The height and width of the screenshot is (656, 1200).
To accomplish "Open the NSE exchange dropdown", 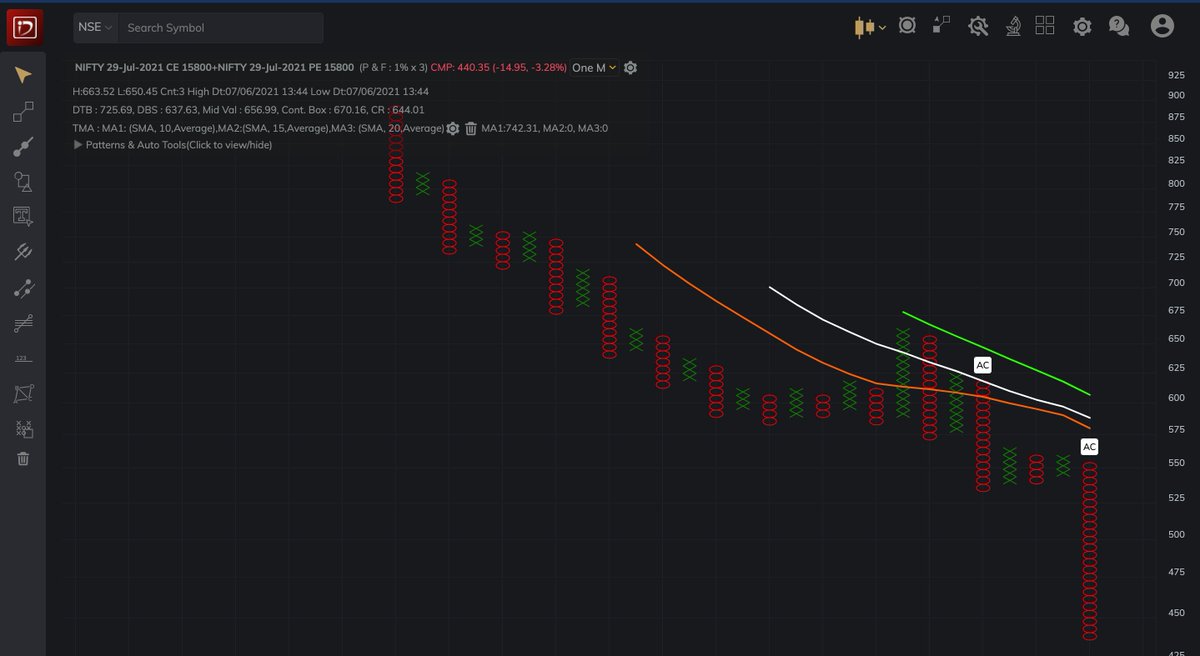I will coord(92,27).
